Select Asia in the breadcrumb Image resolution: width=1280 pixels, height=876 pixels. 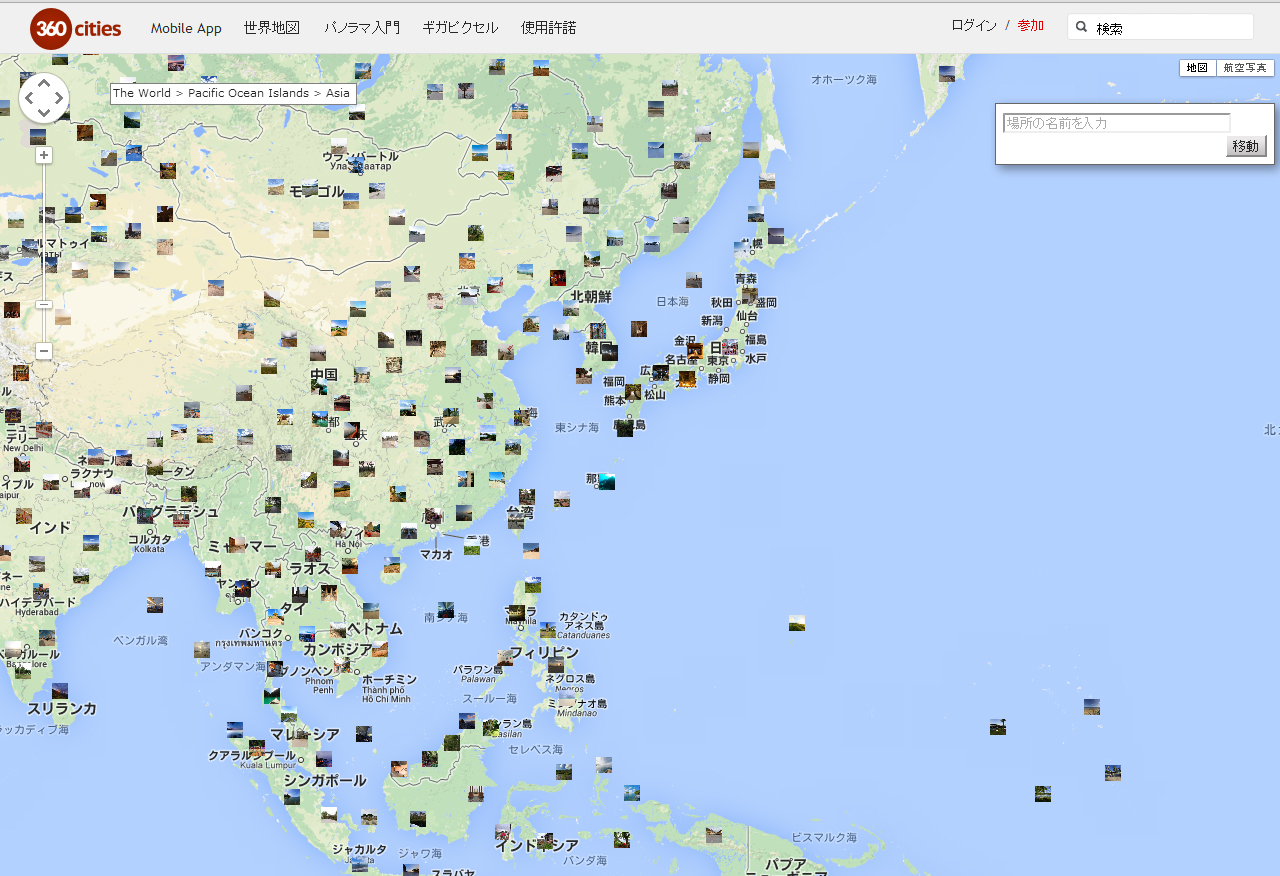click(338, 93)
